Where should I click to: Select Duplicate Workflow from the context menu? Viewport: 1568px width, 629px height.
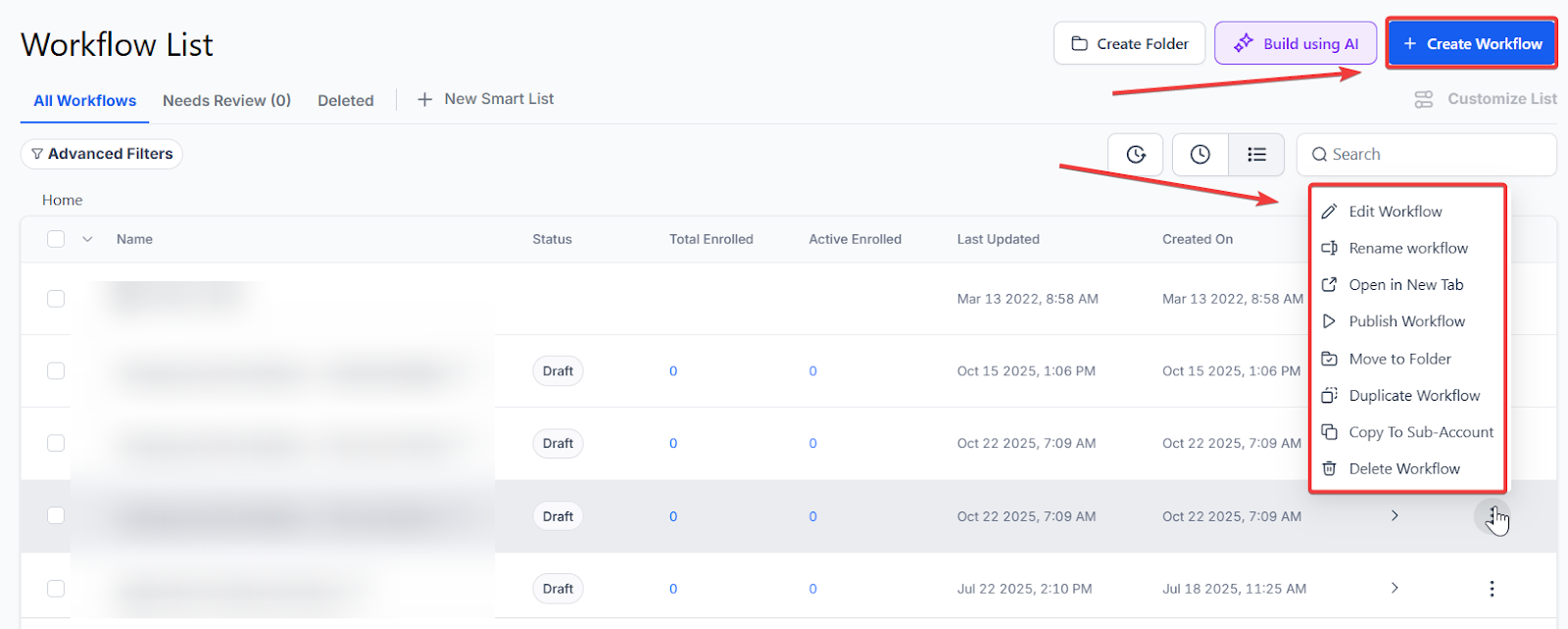[1413, 396]
